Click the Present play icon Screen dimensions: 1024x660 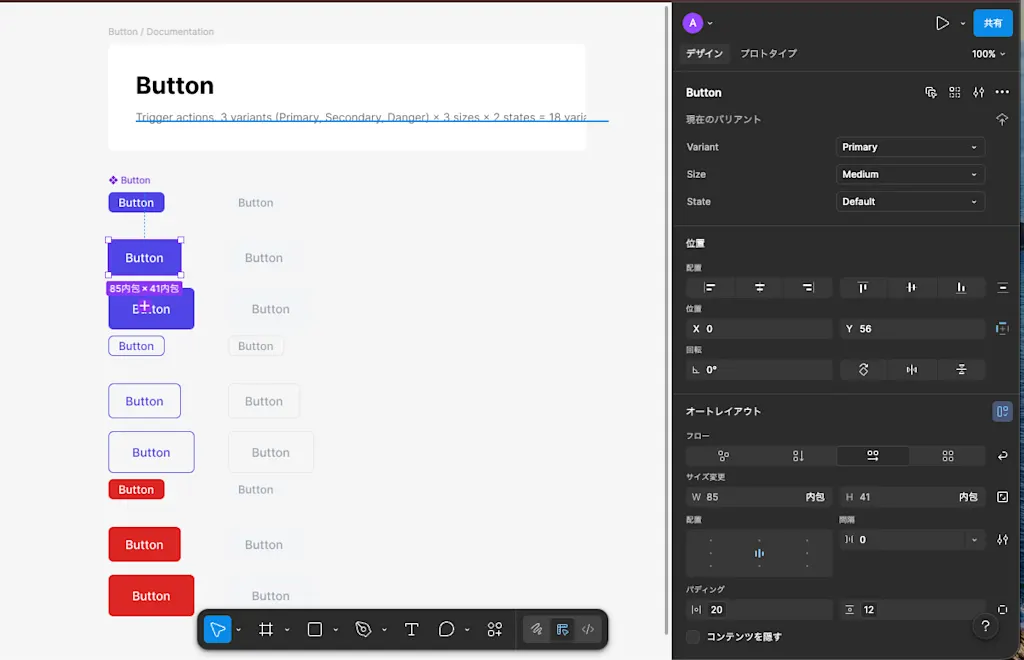pos(942,24)
